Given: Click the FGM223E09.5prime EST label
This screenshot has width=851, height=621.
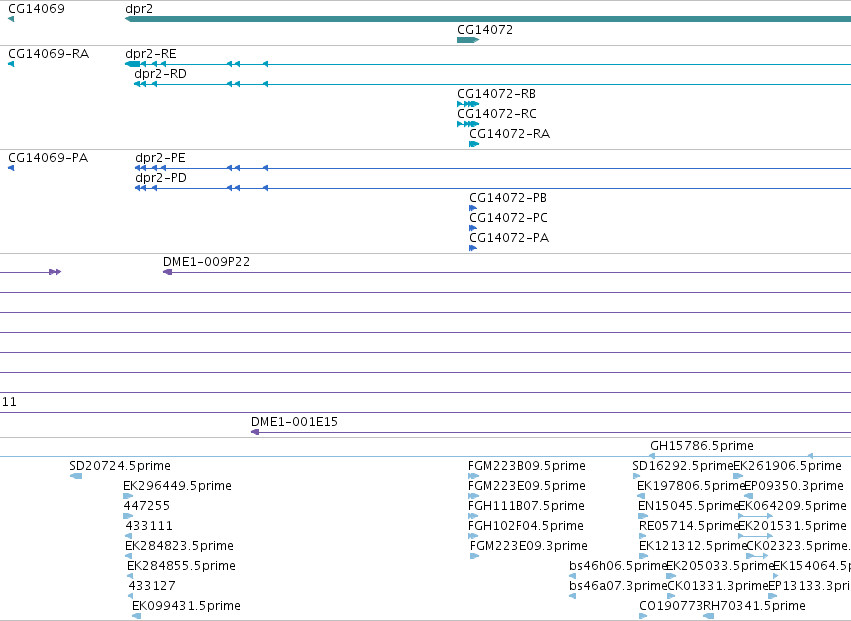Looking at the screenshot, I should click(x=526, y=486).
